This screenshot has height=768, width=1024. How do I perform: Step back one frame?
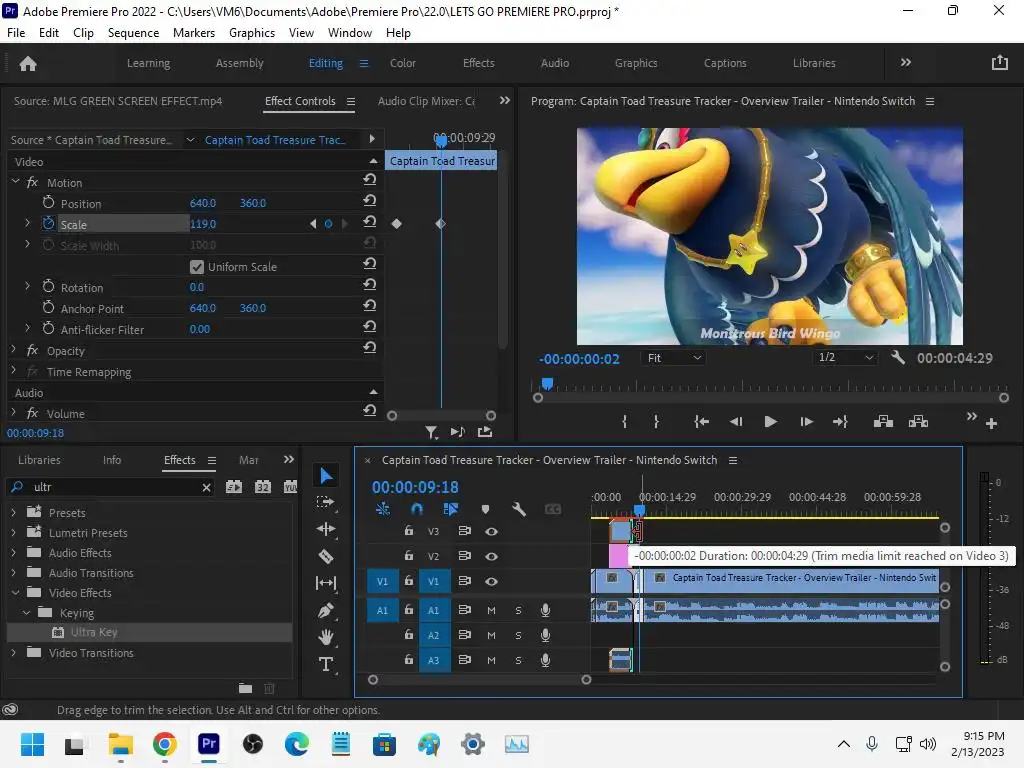[736, 422]
